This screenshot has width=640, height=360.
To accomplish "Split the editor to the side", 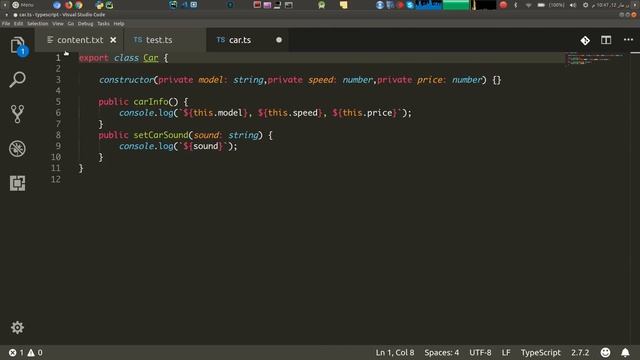I will (606, 40).
